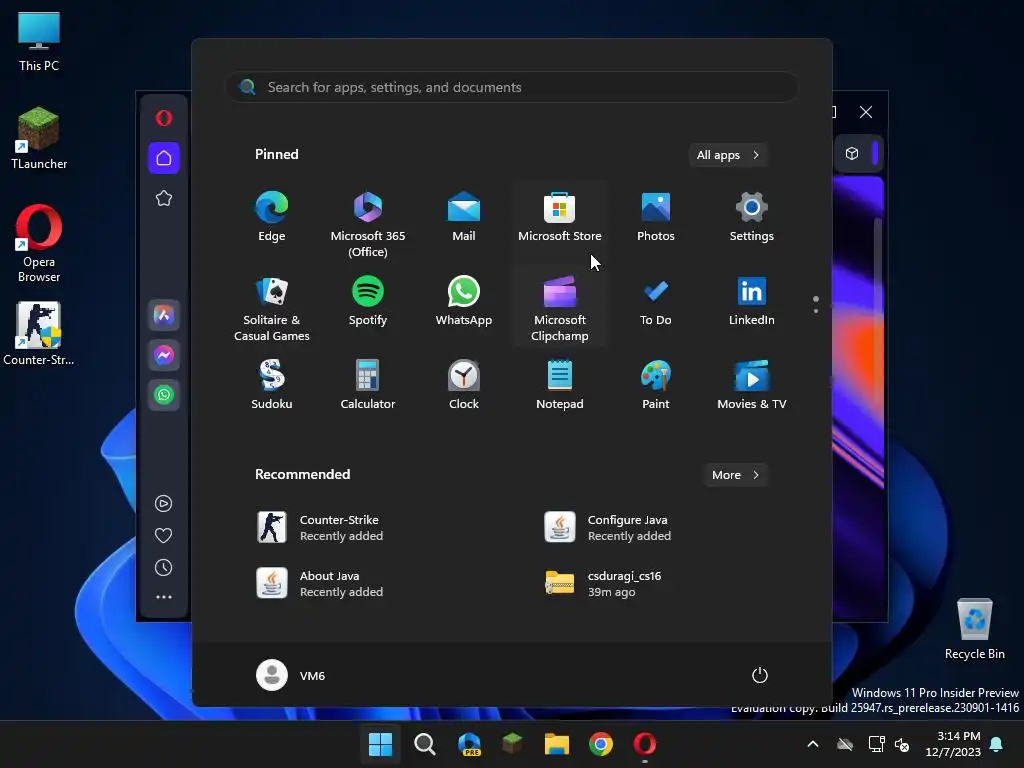Open Messenger in Opera sidebar
Screen dimensions: 1024x768
[164, 355]
